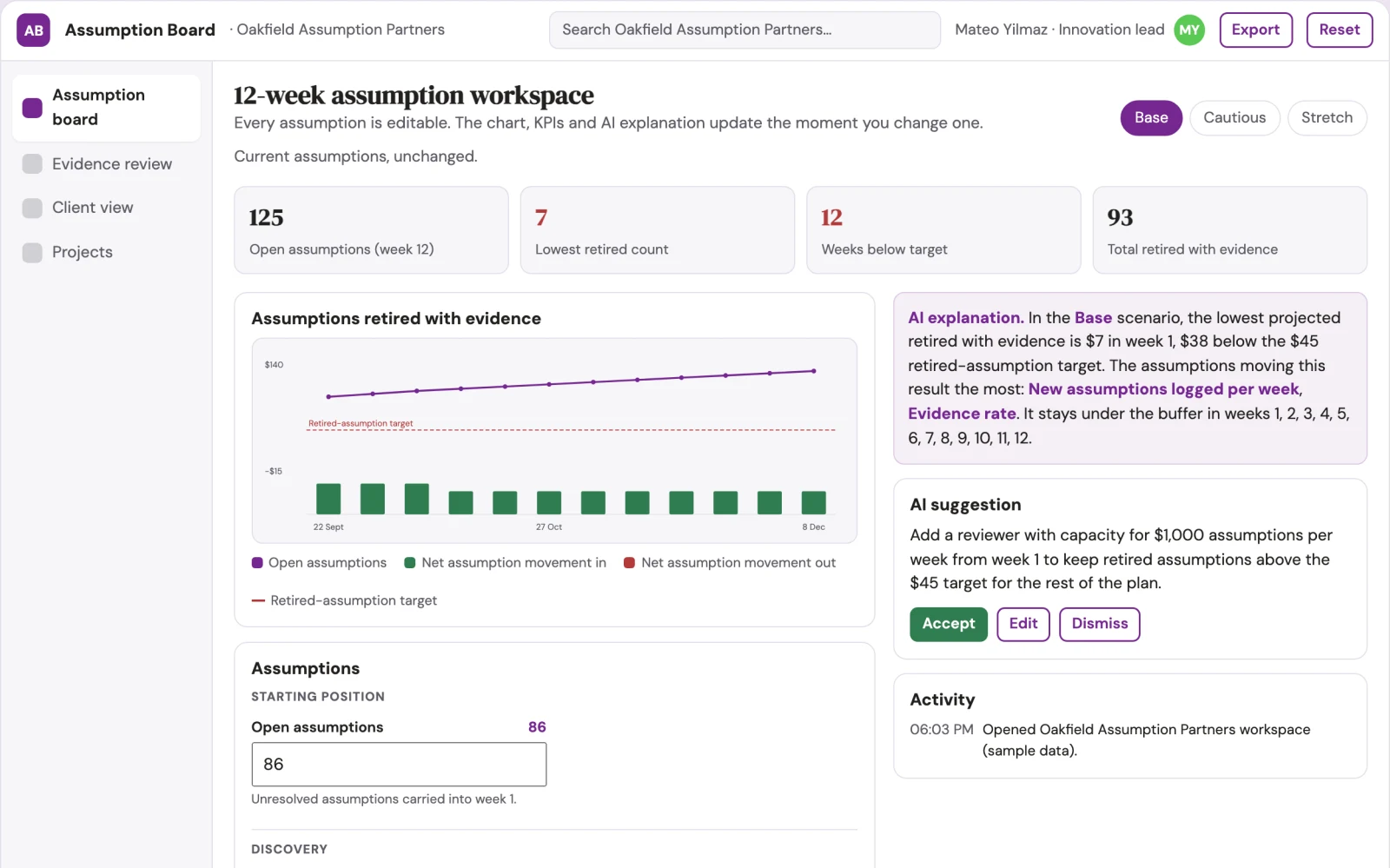Accept the AI suggestion
Viewport: 1390px width, 868px height.
(x=949, y=624)
